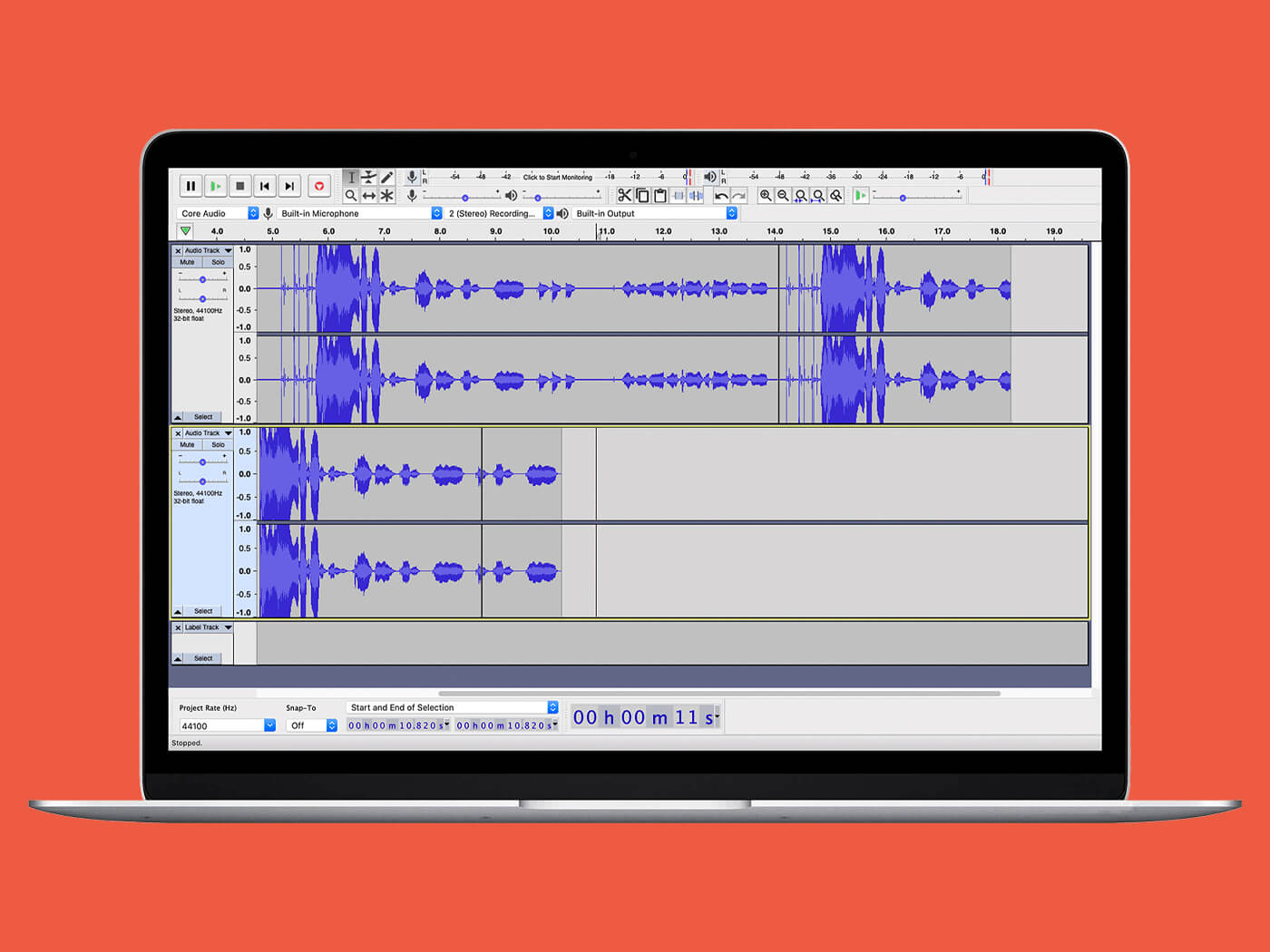Screen dimensions: 1270x952
Task: Click the Zoom In magnifier icon
Action: pos(767,195)
